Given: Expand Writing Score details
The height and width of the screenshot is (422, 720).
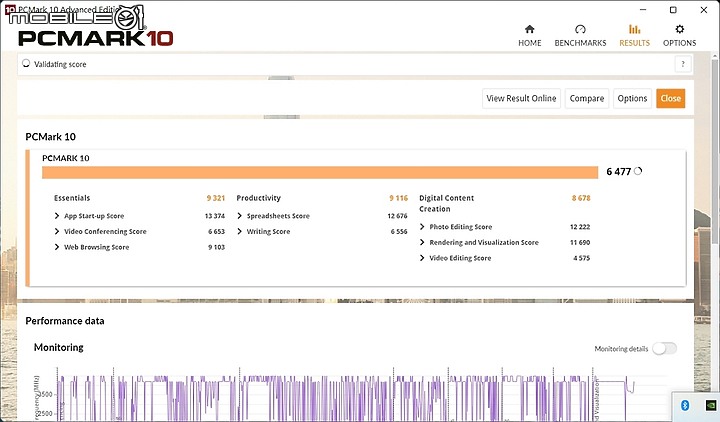Looking at the screenshot, I should [239, 231].
